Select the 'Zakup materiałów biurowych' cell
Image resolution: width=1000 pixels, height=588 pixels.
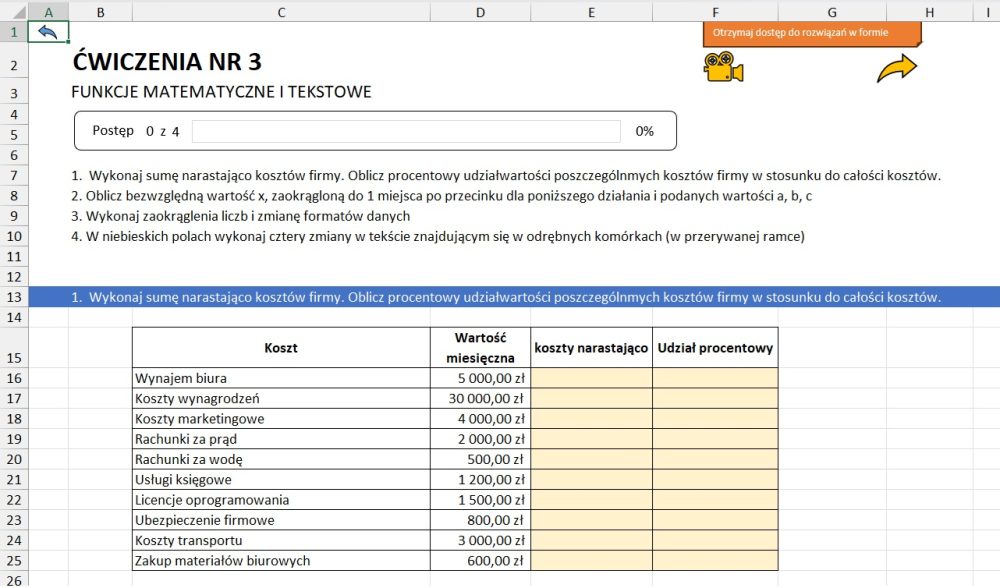coord(281,561)
